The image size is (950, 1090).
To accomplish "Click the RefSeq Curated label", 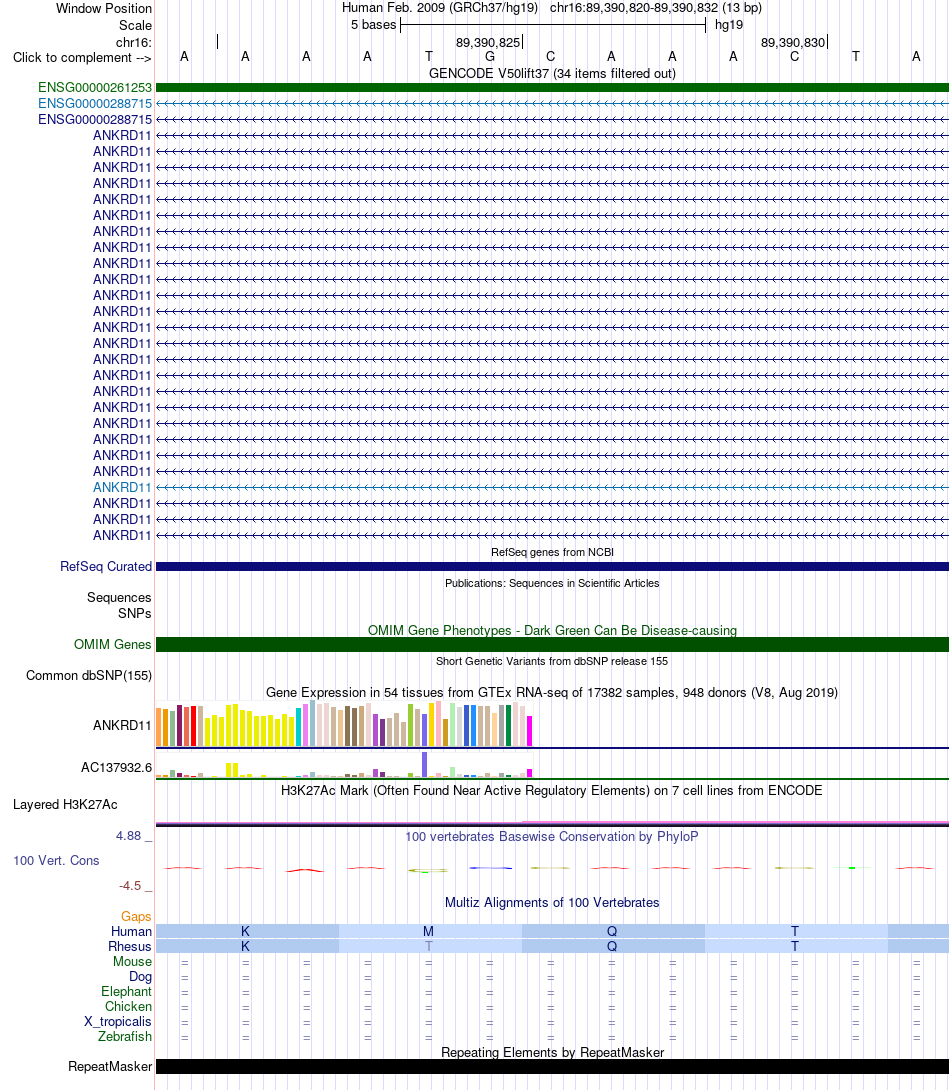I will coord(106,567).
